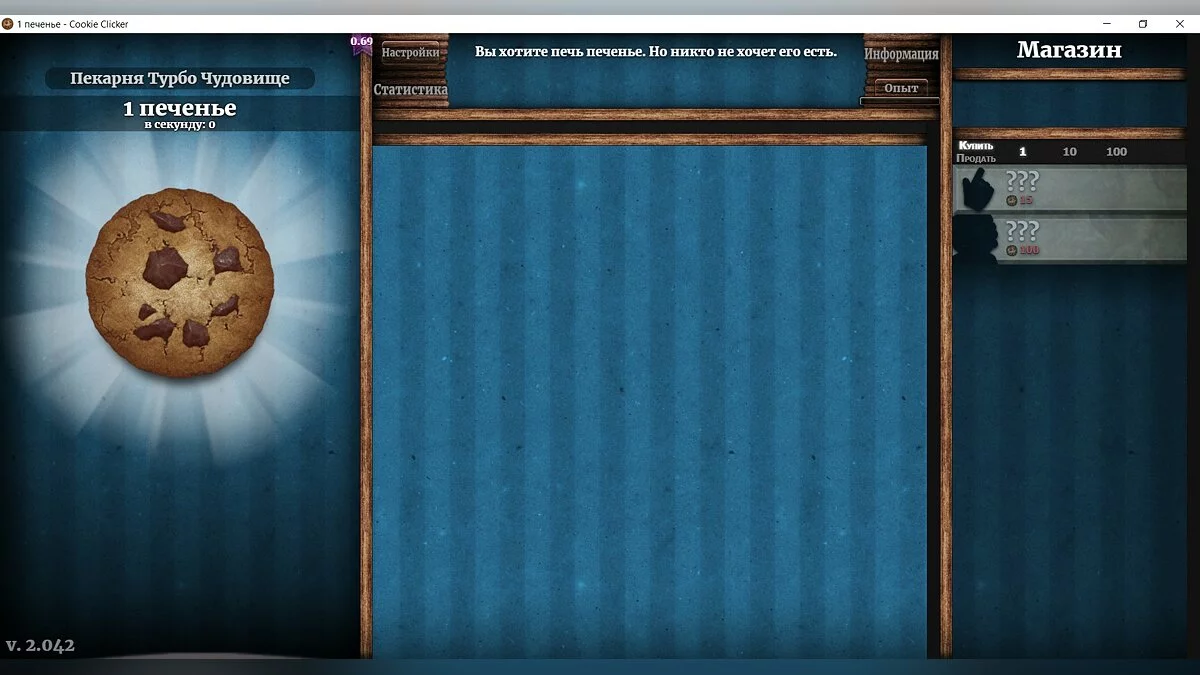Open the Статистика stats button
The height and width of the screenshot is (675, 1200).
tap(410, 90)
